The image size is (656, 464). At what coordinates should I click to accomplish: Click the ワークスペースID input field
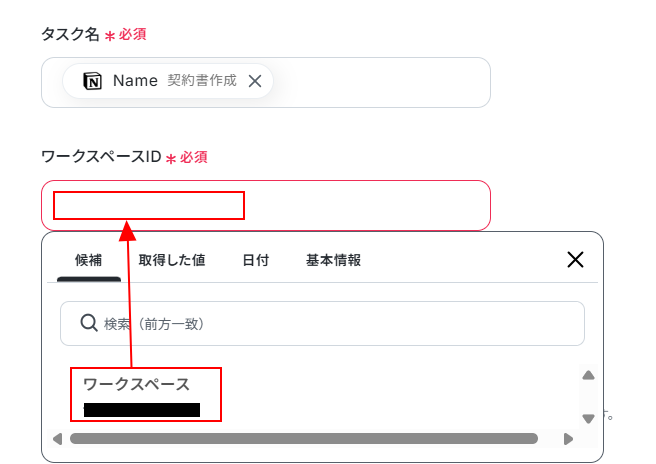[266, 205]
